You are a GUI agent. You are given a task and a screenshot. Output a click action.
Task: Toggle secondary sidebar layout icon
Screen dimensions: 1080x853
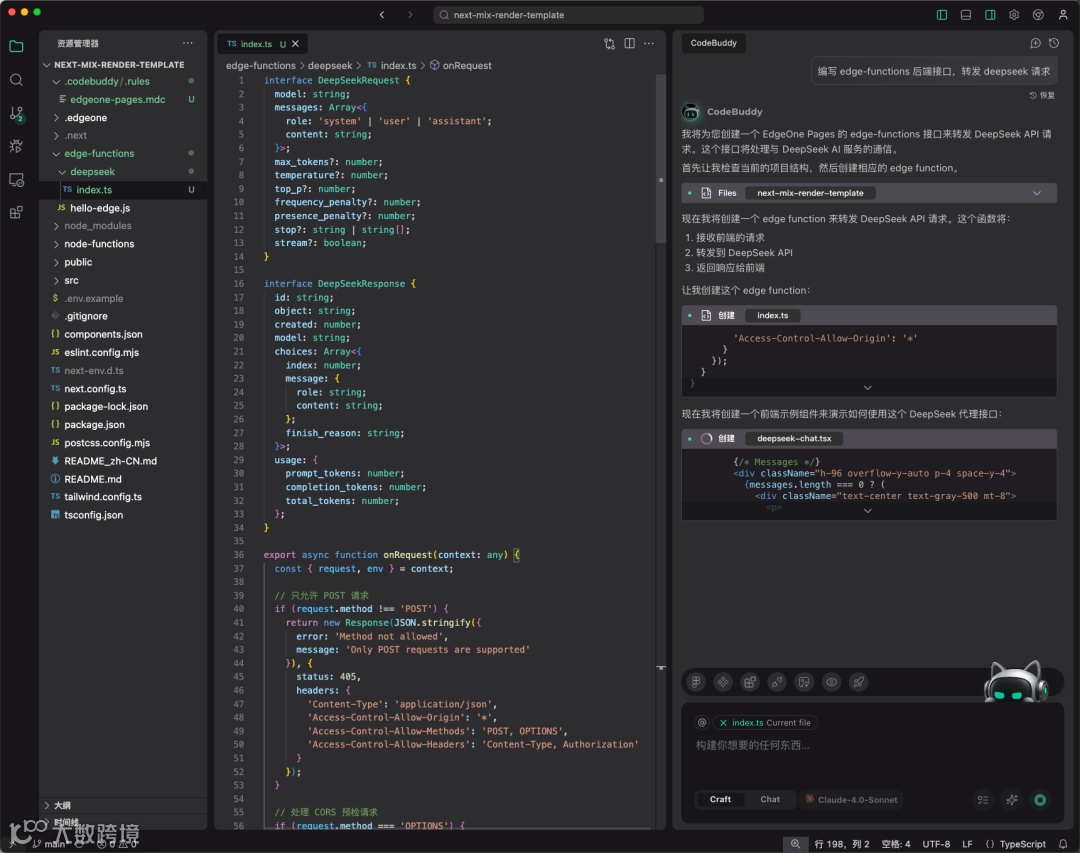(x=990, y=14)
